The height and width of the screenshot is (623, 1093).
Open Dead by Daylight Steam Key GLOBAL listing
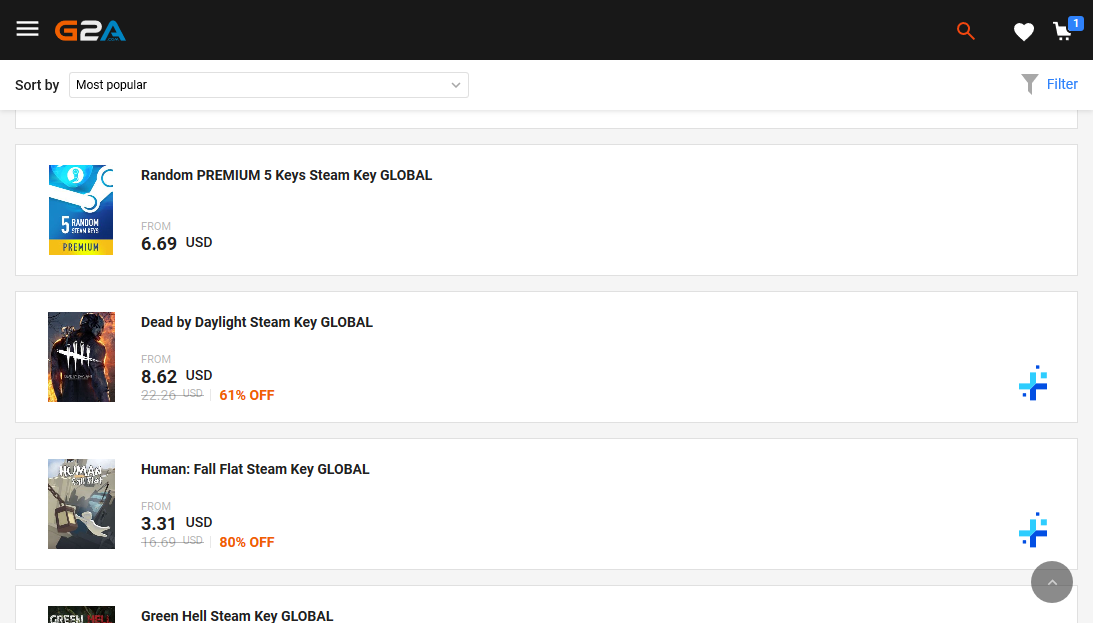(257, 323)
